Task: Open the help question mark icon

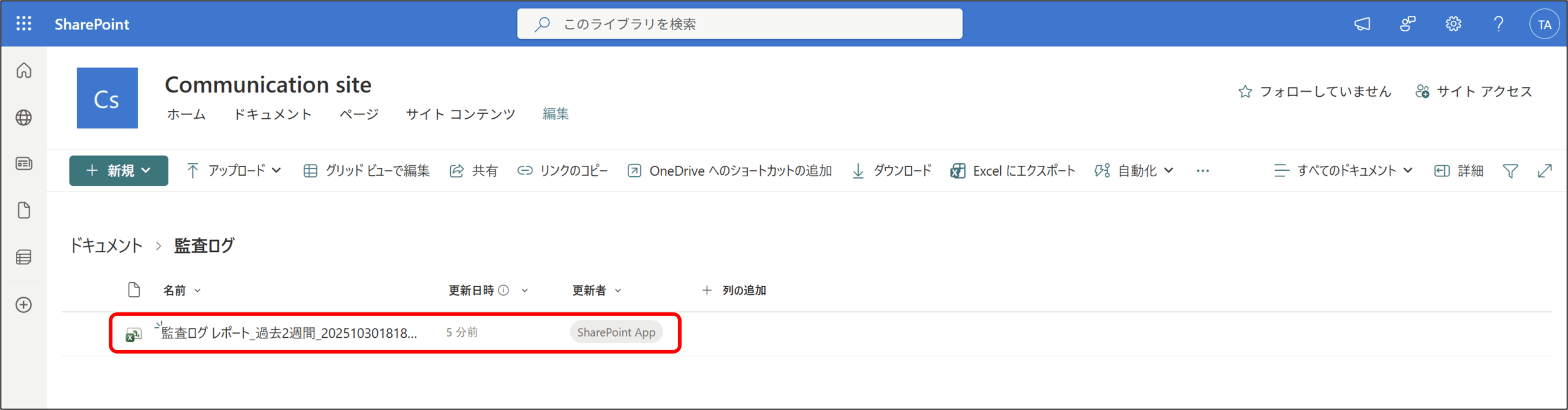Action: click(1498, 24)
